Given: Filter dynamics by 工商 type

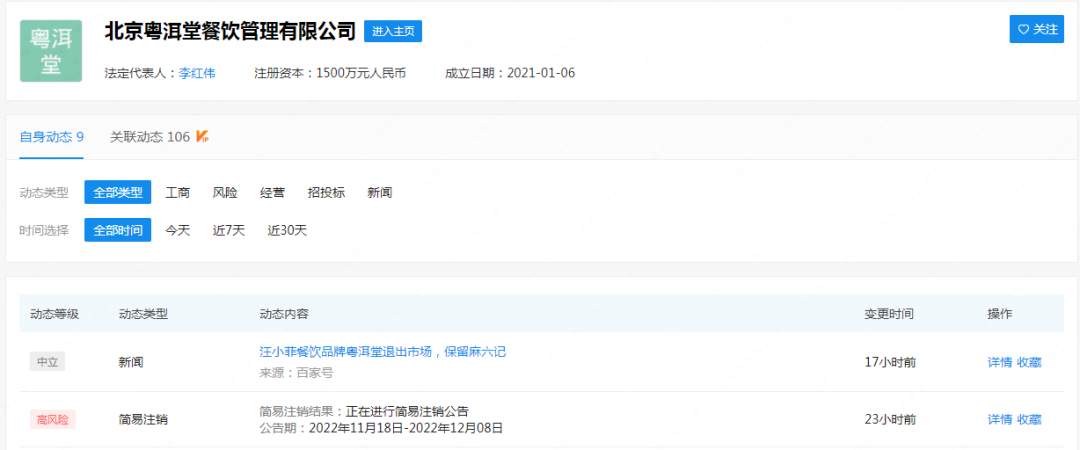Looking at the screenshot, I should [178, 192].
